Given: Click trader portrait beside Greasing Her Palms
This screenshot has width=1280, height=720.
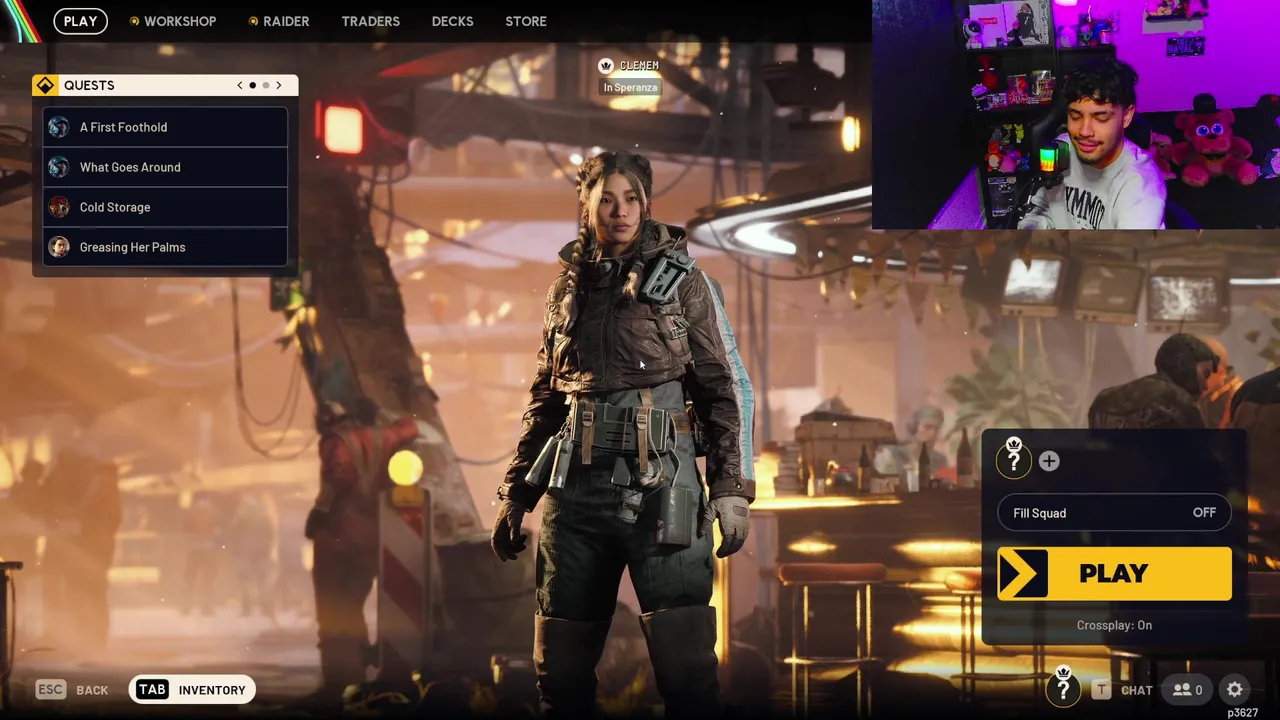Looking at the screenshot, I should coord(59,247).
